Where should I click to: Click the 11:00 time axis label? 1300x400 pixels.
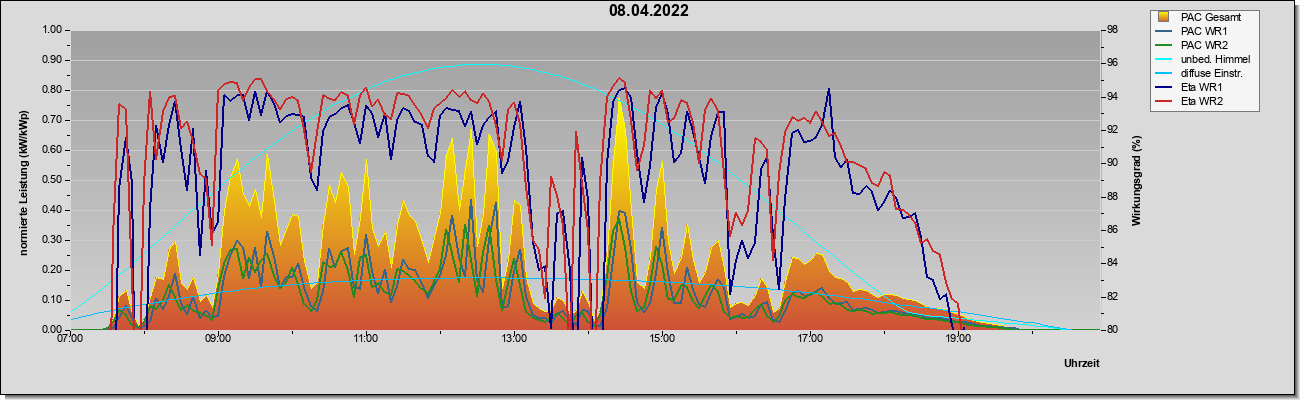click(366, 338)
